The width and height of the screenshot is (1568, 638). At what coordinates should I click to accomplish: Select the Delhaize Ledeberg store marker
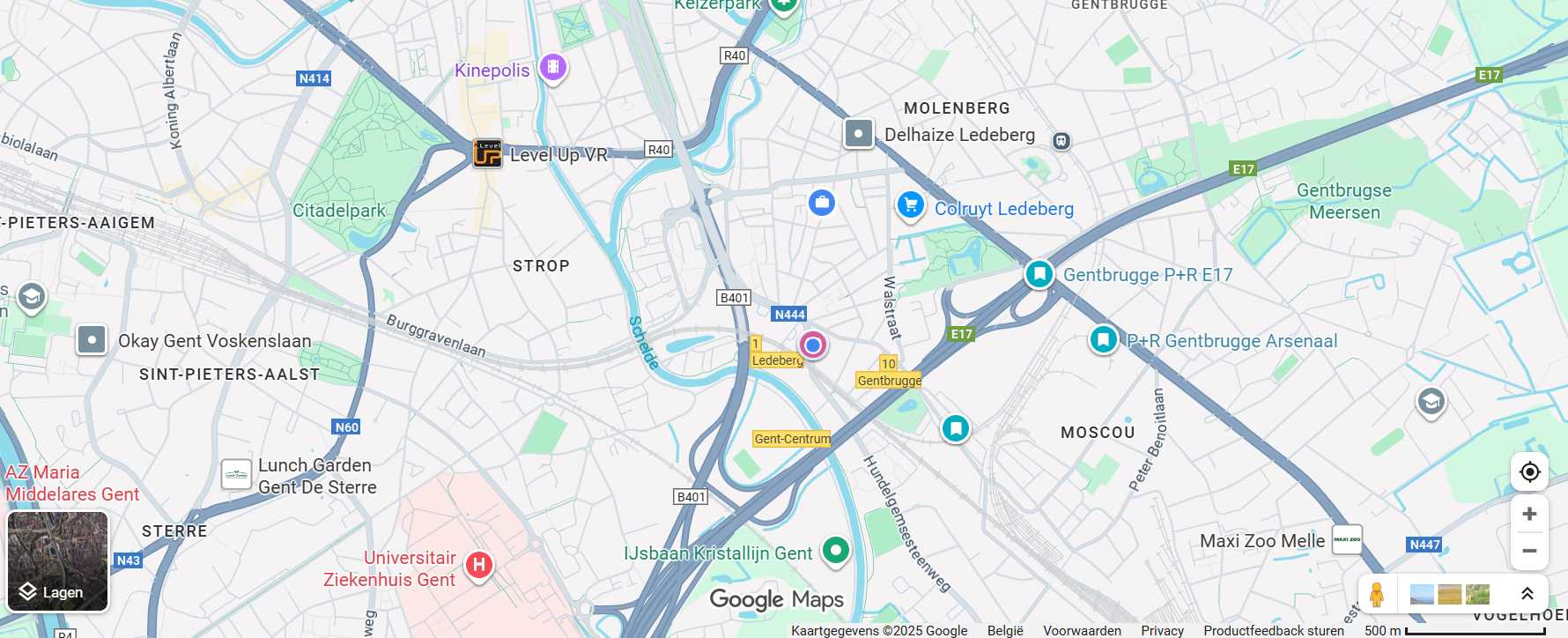coord(858,134)
